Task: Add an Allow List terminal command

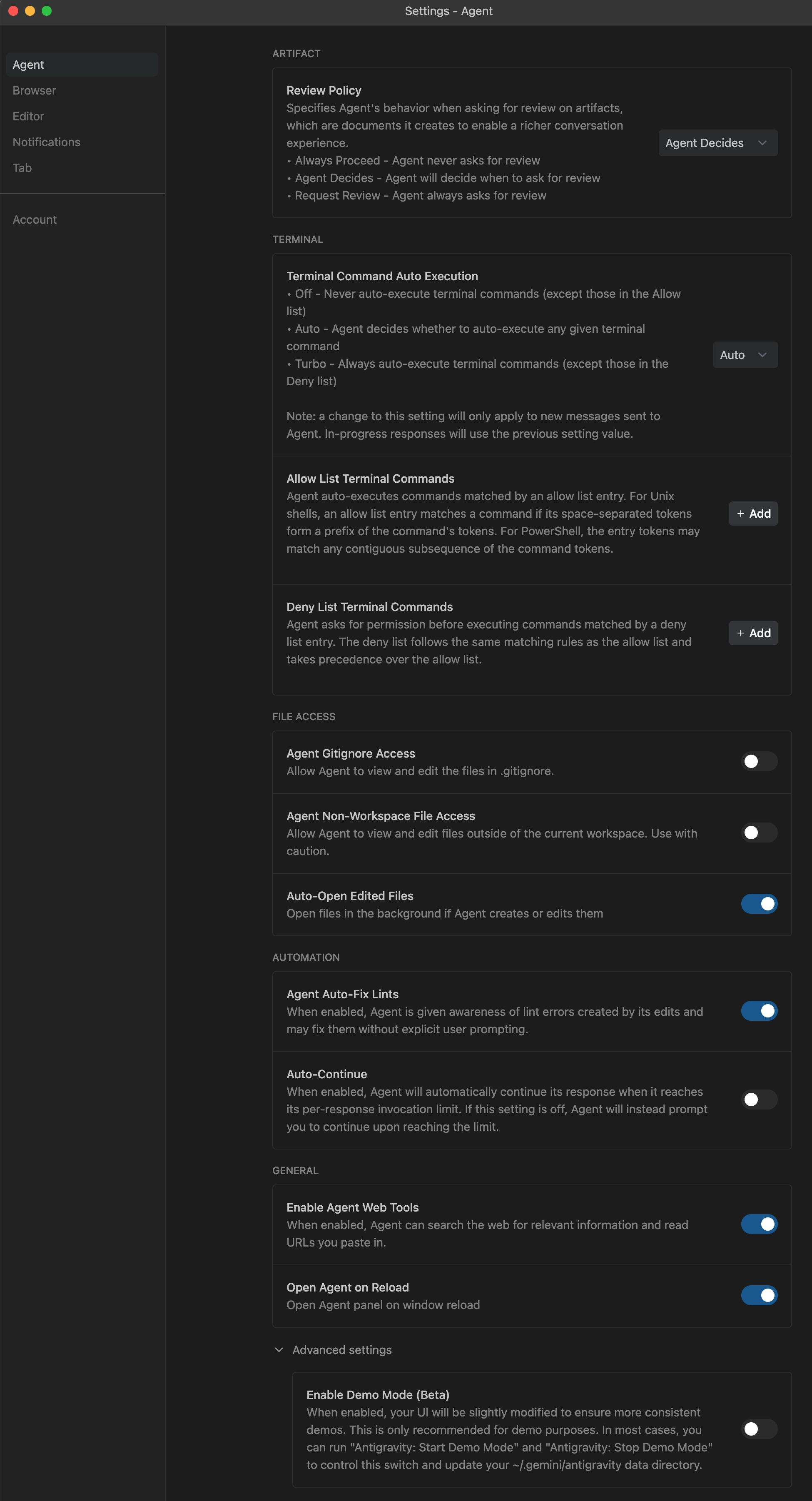Action: pos(752,514)
